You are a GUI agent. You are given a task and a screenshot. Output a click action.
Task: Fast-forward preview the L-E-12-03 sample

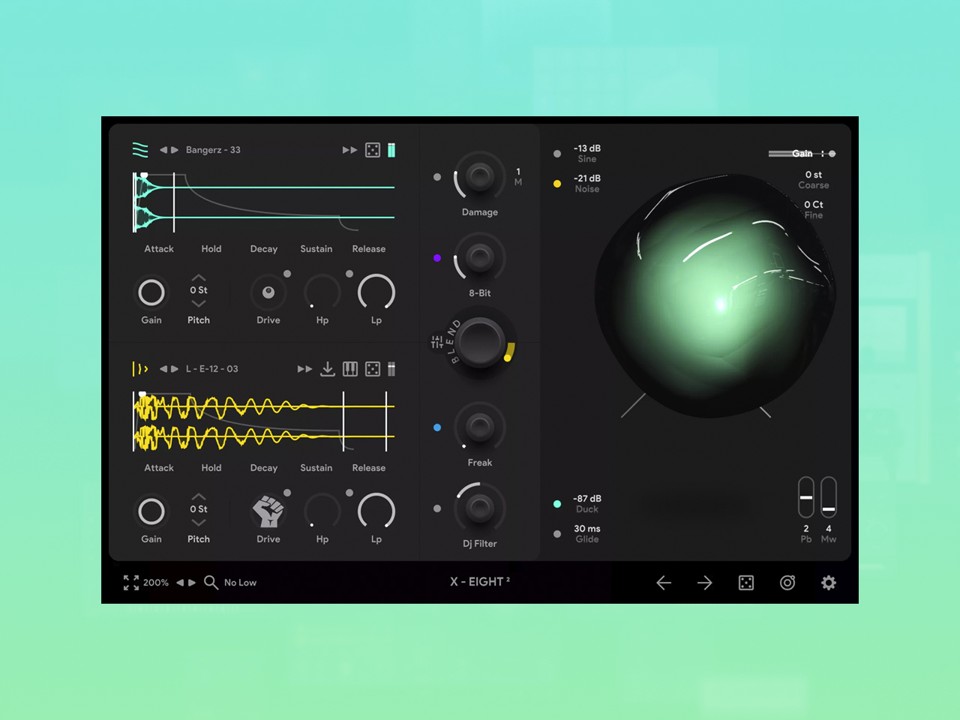pos(304,369)
